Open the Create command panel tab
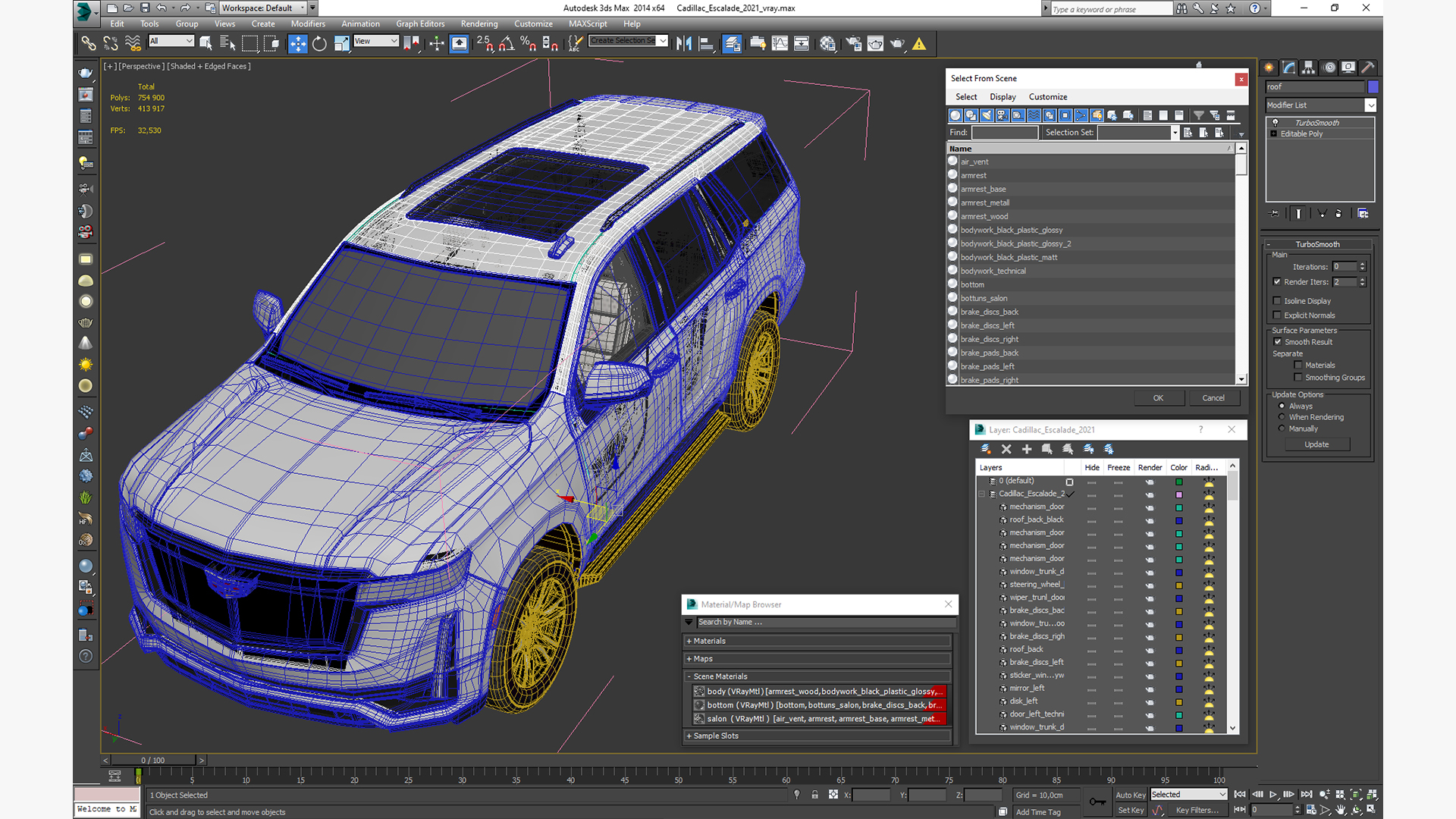Image resolution: width=1456 pixels, height=819 pixels. (x=1269, y=67)
